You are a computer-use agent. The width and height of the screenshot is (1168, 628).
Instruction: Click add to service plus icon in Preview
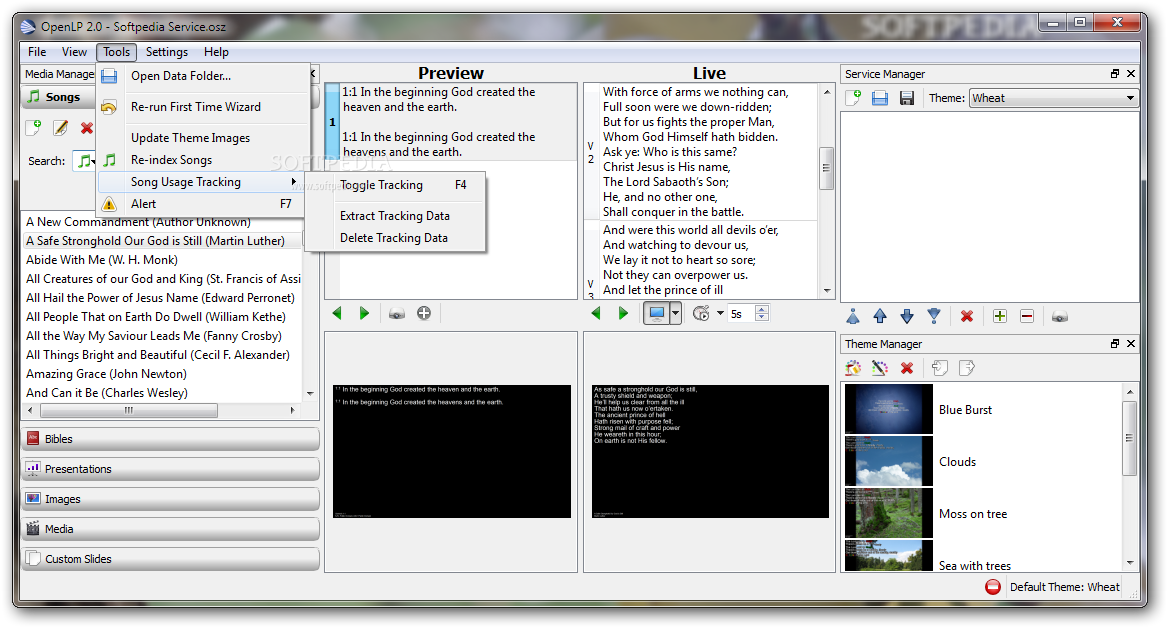click(x=424, y=314)
